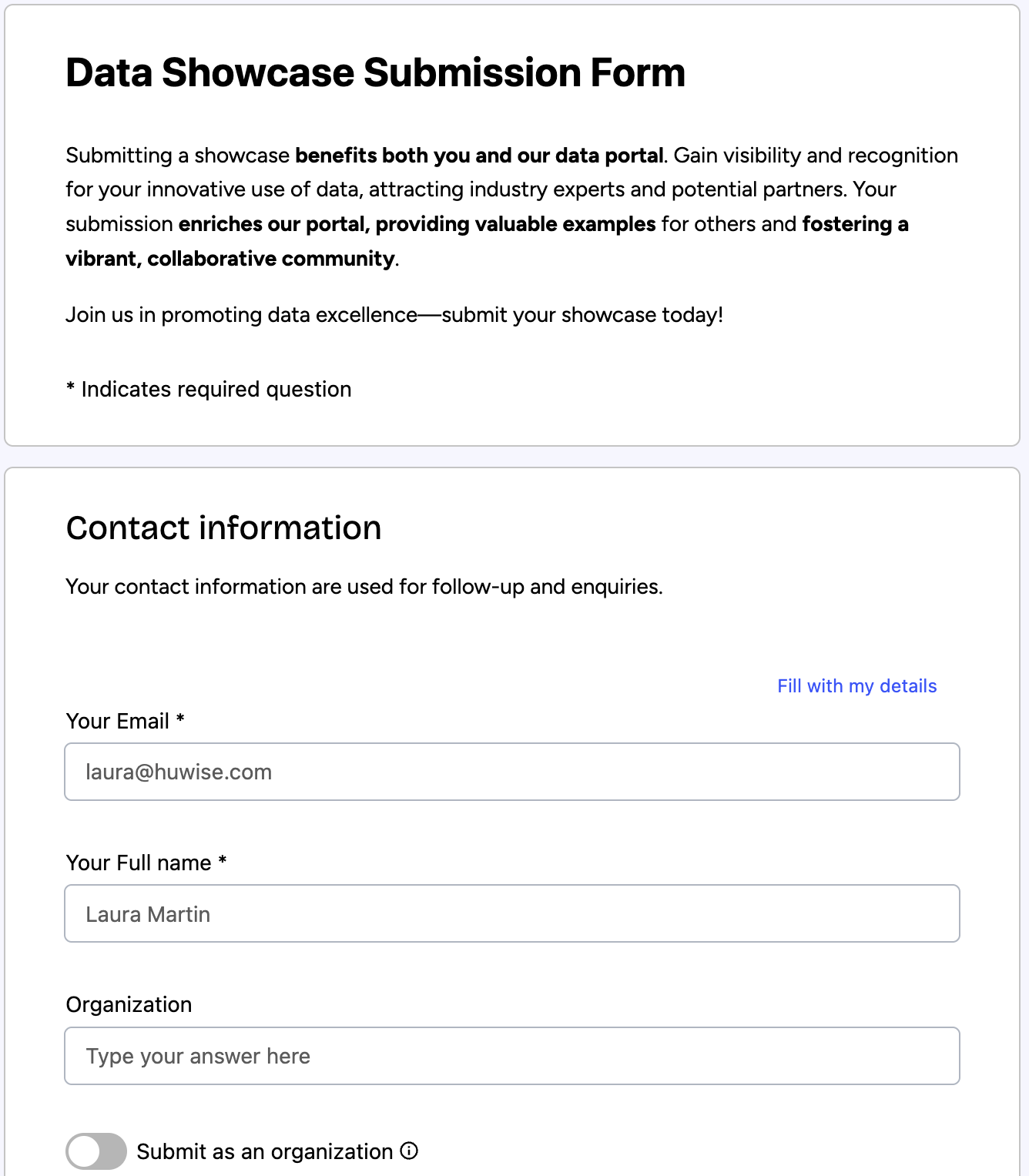Focus the Your Email input field
The width and height of the screenshot is (1029, 1176).
click(x=511, y=772)
